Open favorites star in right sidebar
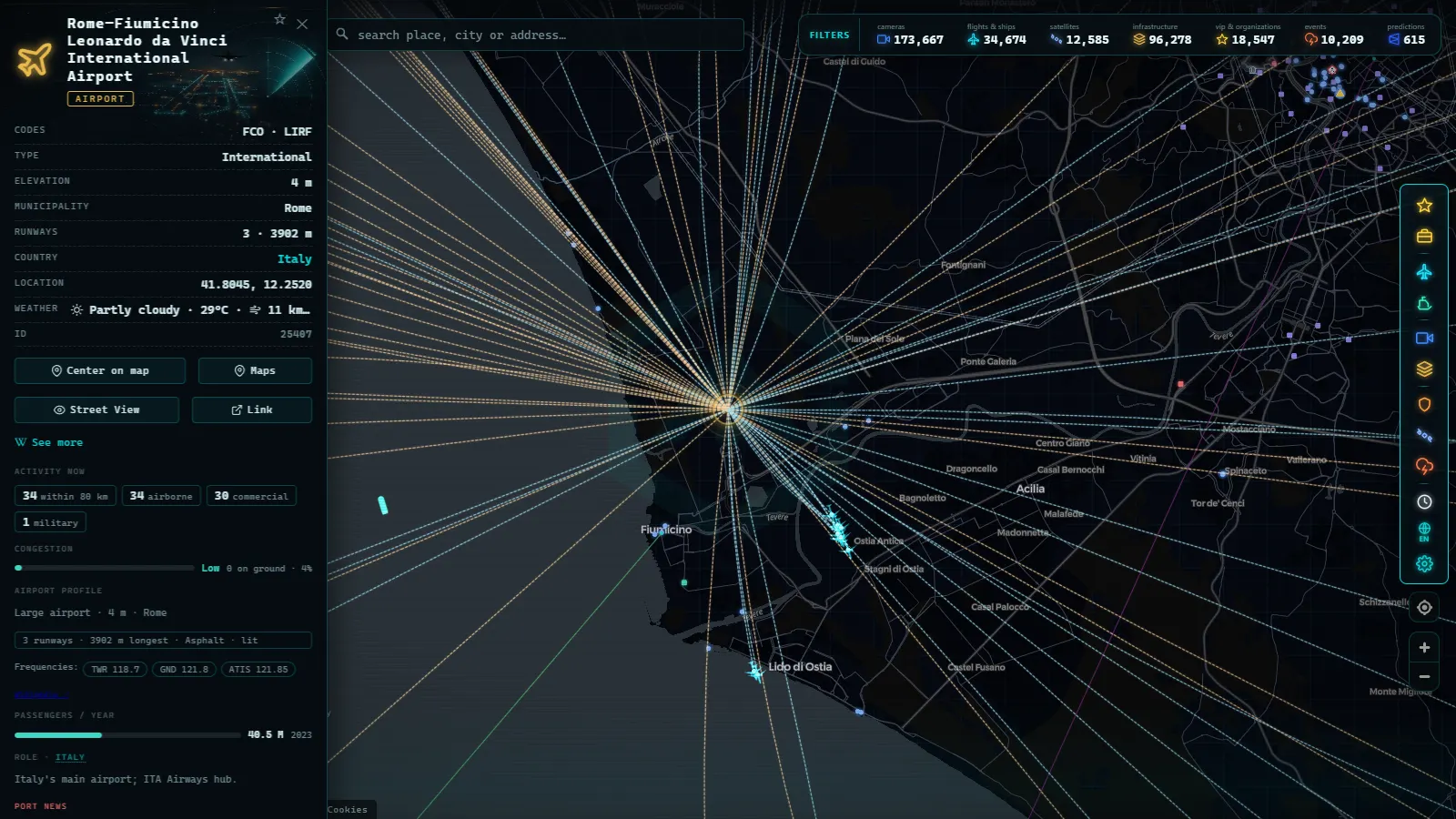This screenshot has width=1456, height=819. (1424, 206)
